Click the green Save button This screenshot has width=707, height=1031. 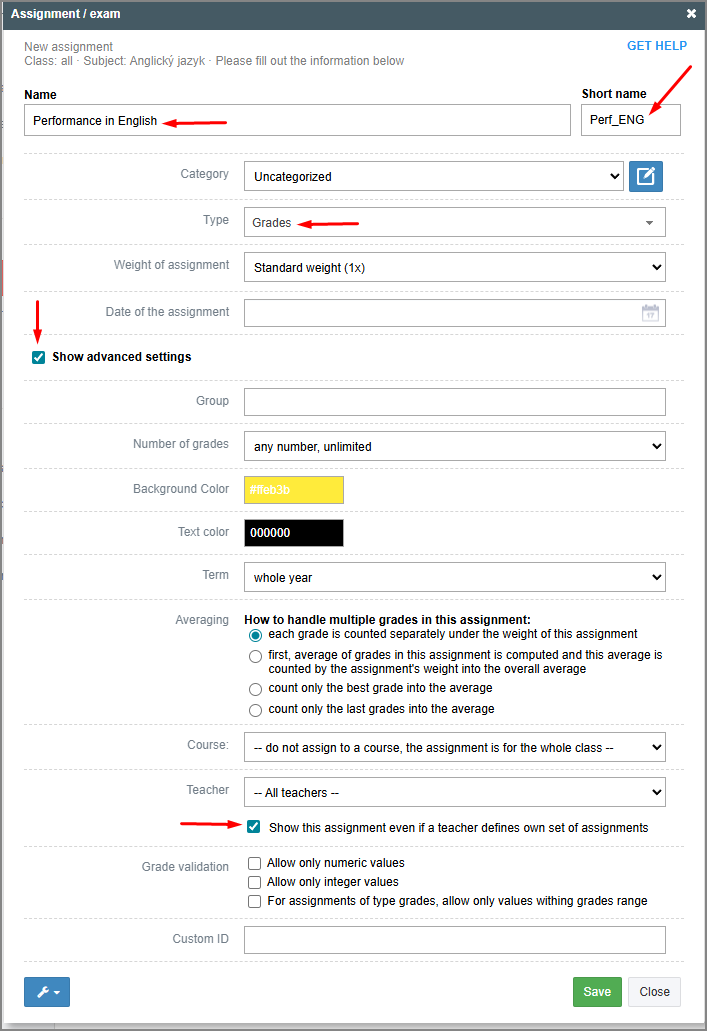597,992
